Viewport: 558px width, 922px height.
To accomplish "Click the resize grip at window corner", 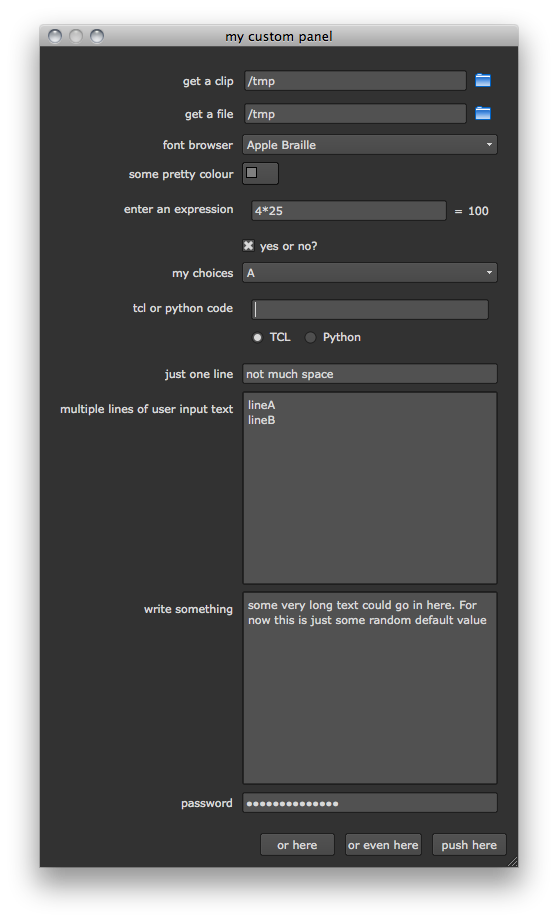I will click(513, 861).
